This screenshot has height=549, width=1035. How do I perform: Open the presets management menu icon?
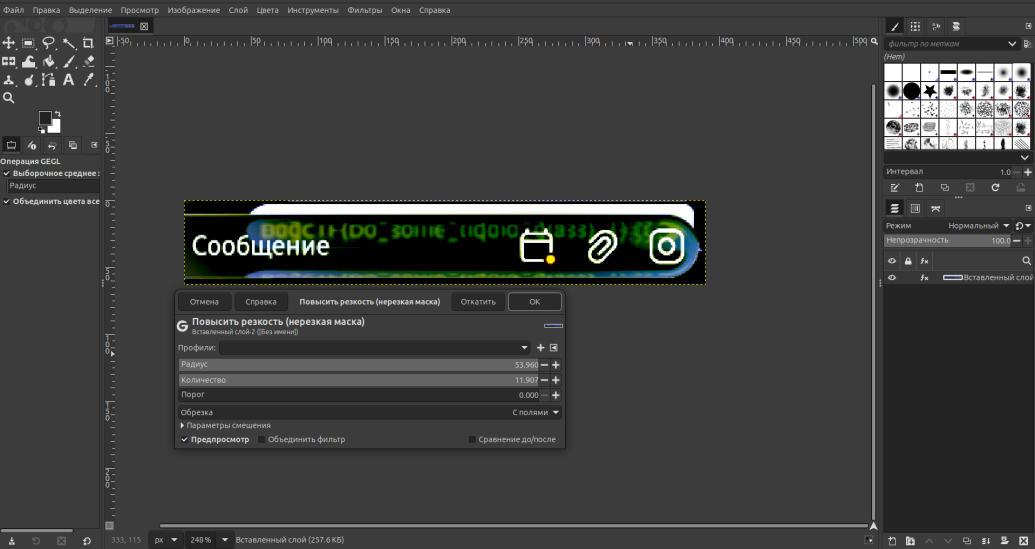(x=554, y=348)
